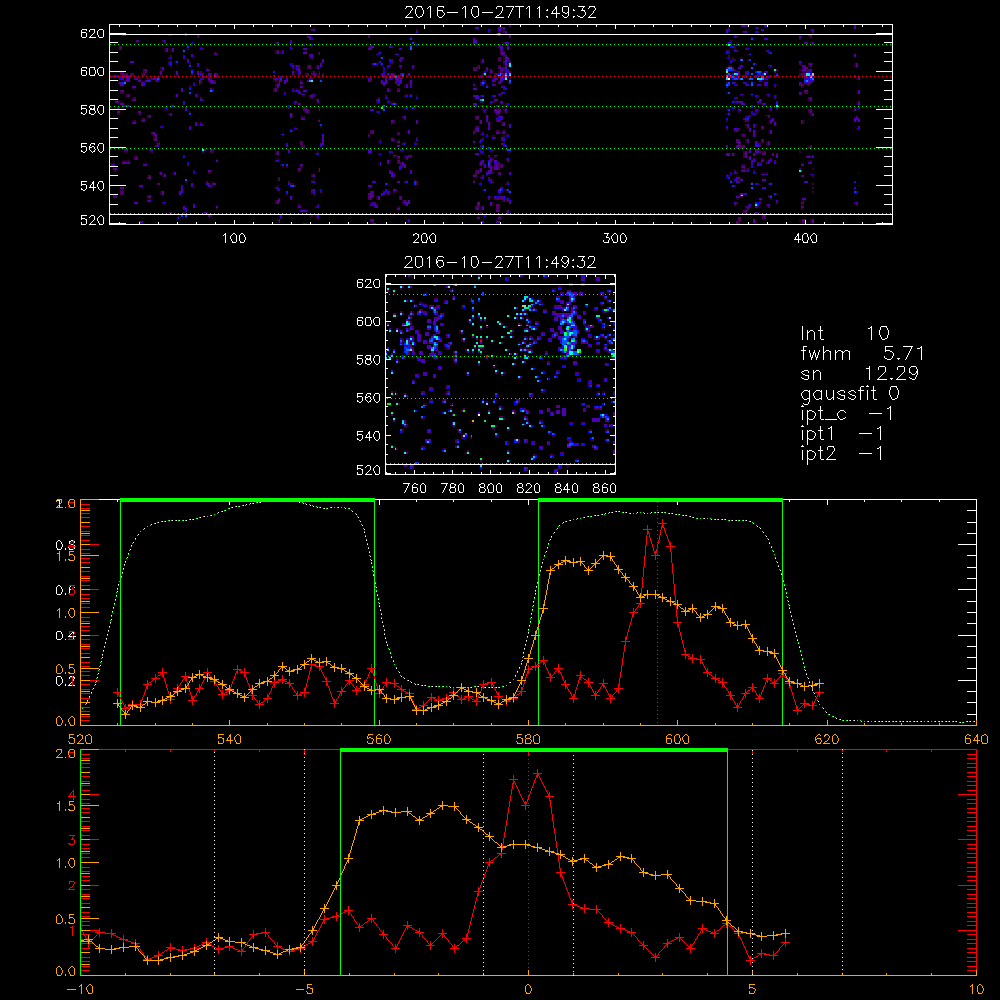
Task: Click y-axis label 620 of top image
Action: pos(92,33)
